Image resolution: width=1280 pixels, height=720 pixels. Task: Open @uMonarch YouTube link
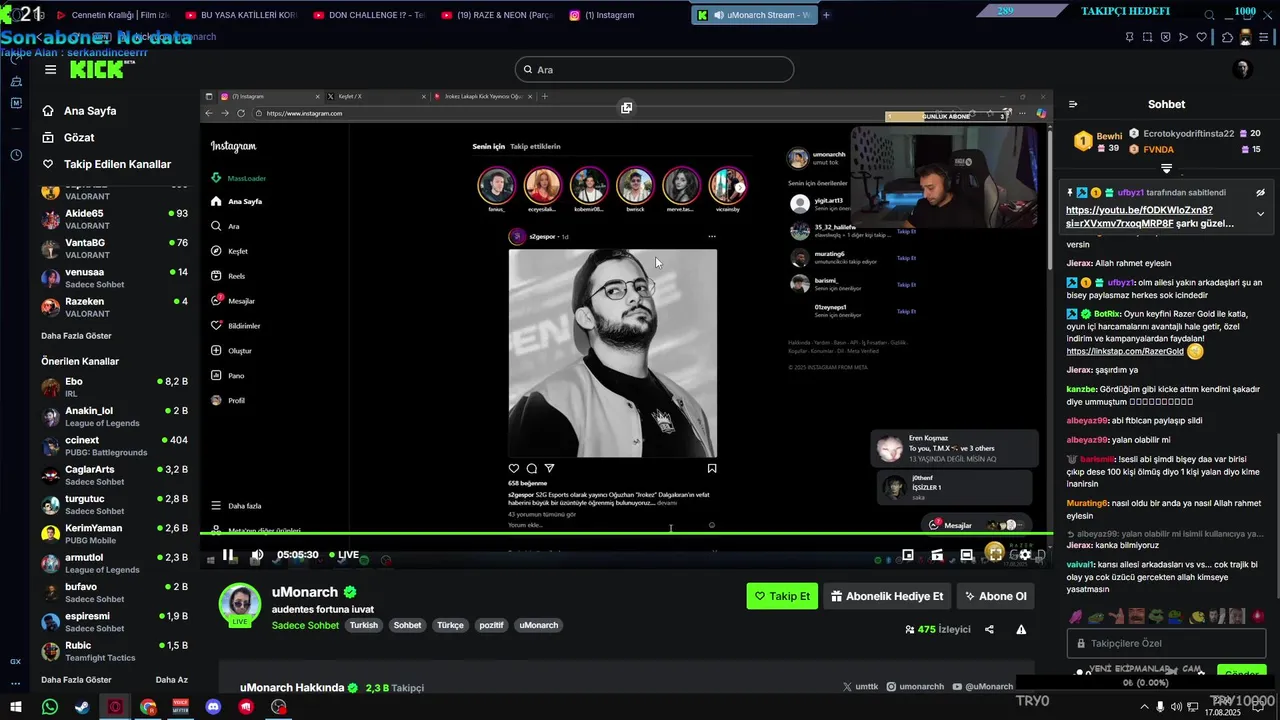click(982, 687)
